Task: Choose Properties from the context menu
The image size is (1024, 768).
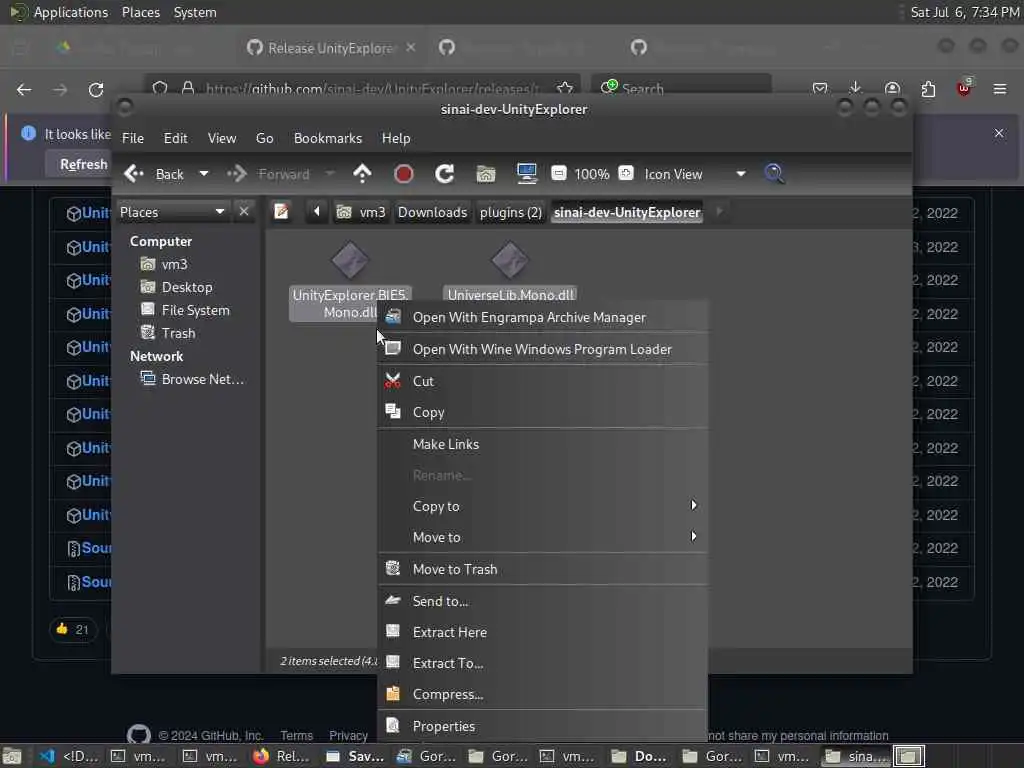Action: tap(543, 726)
